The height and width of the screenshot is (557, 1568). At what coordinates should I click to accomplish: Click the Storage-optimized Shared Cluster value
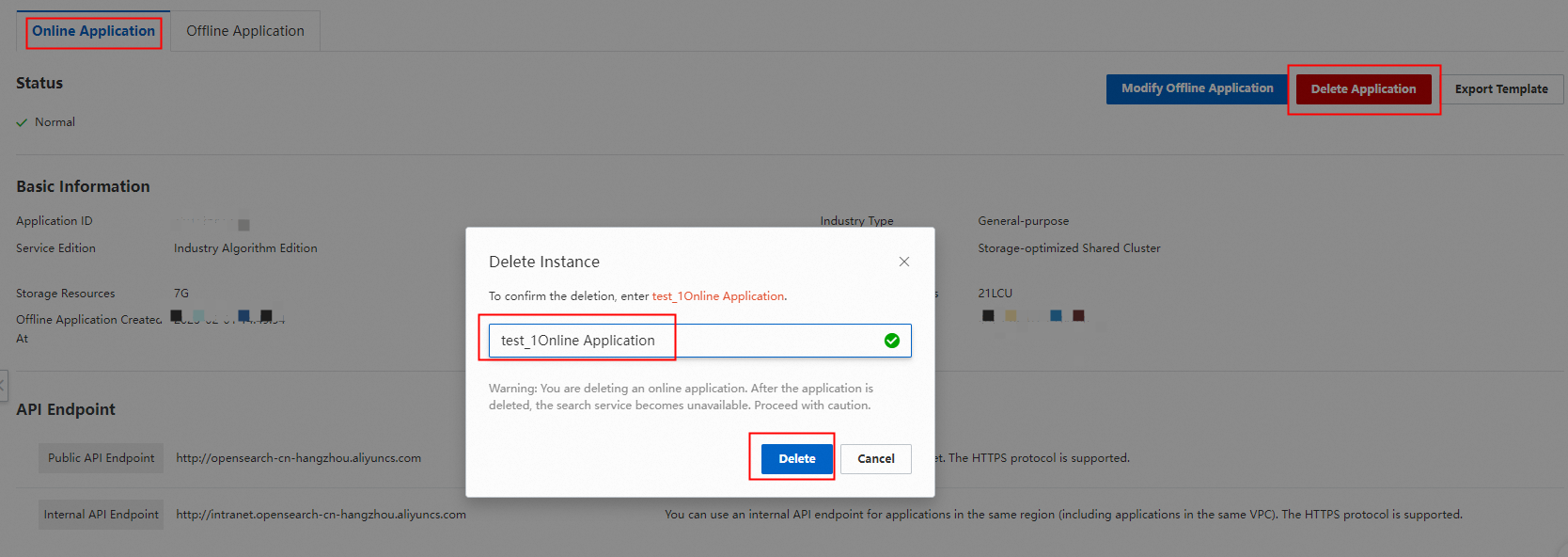(x=1069, y=248)
